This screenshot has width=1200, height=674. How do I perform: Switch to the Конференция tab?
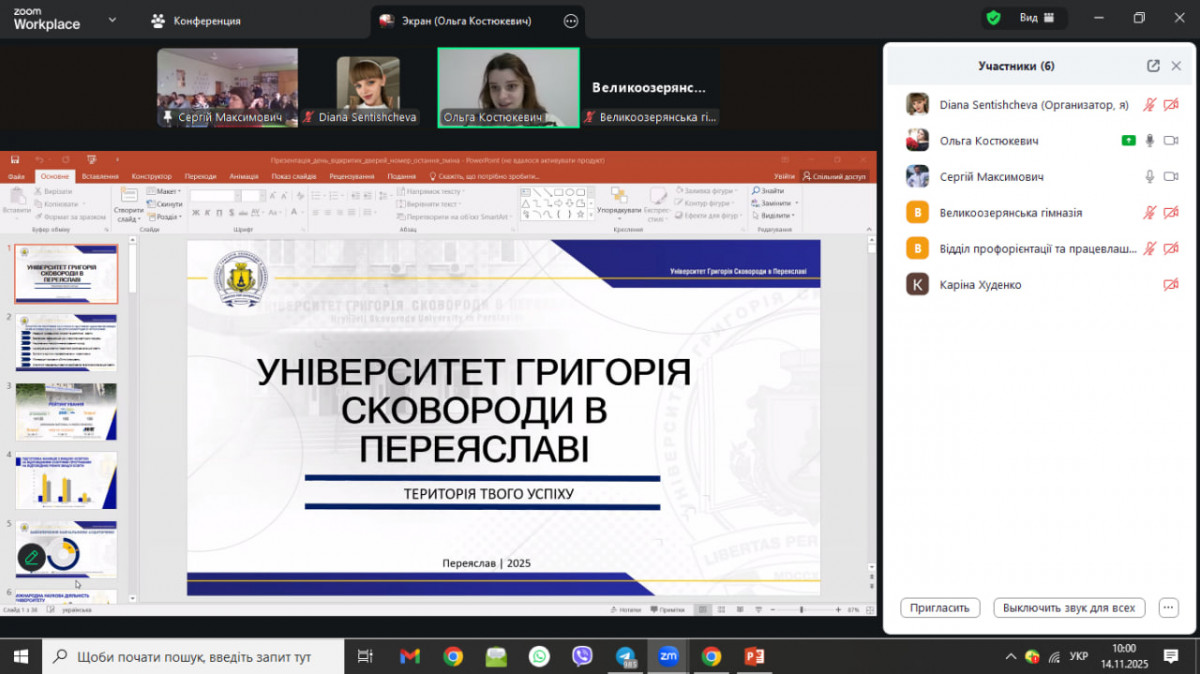click(x=196, y=20)
